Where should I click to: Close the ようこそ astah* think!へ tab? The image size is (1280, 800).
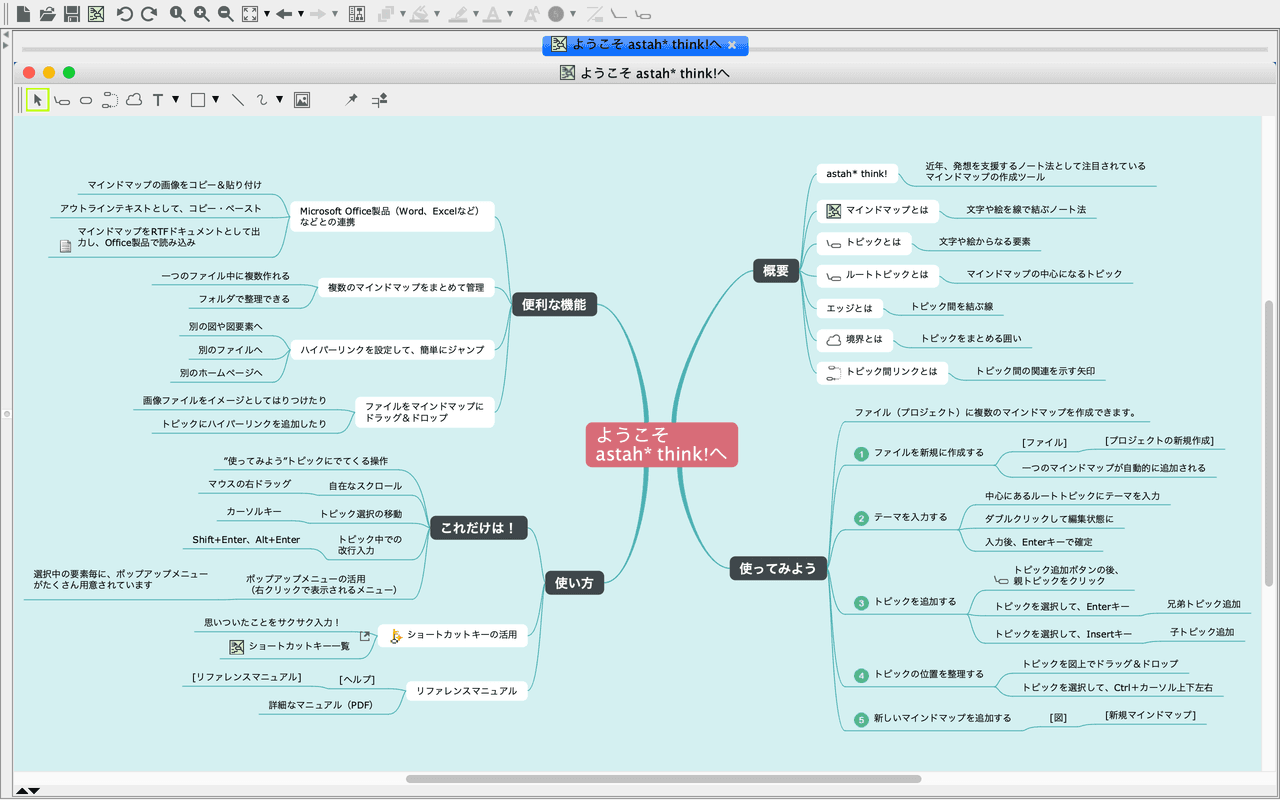click(732, 45)
